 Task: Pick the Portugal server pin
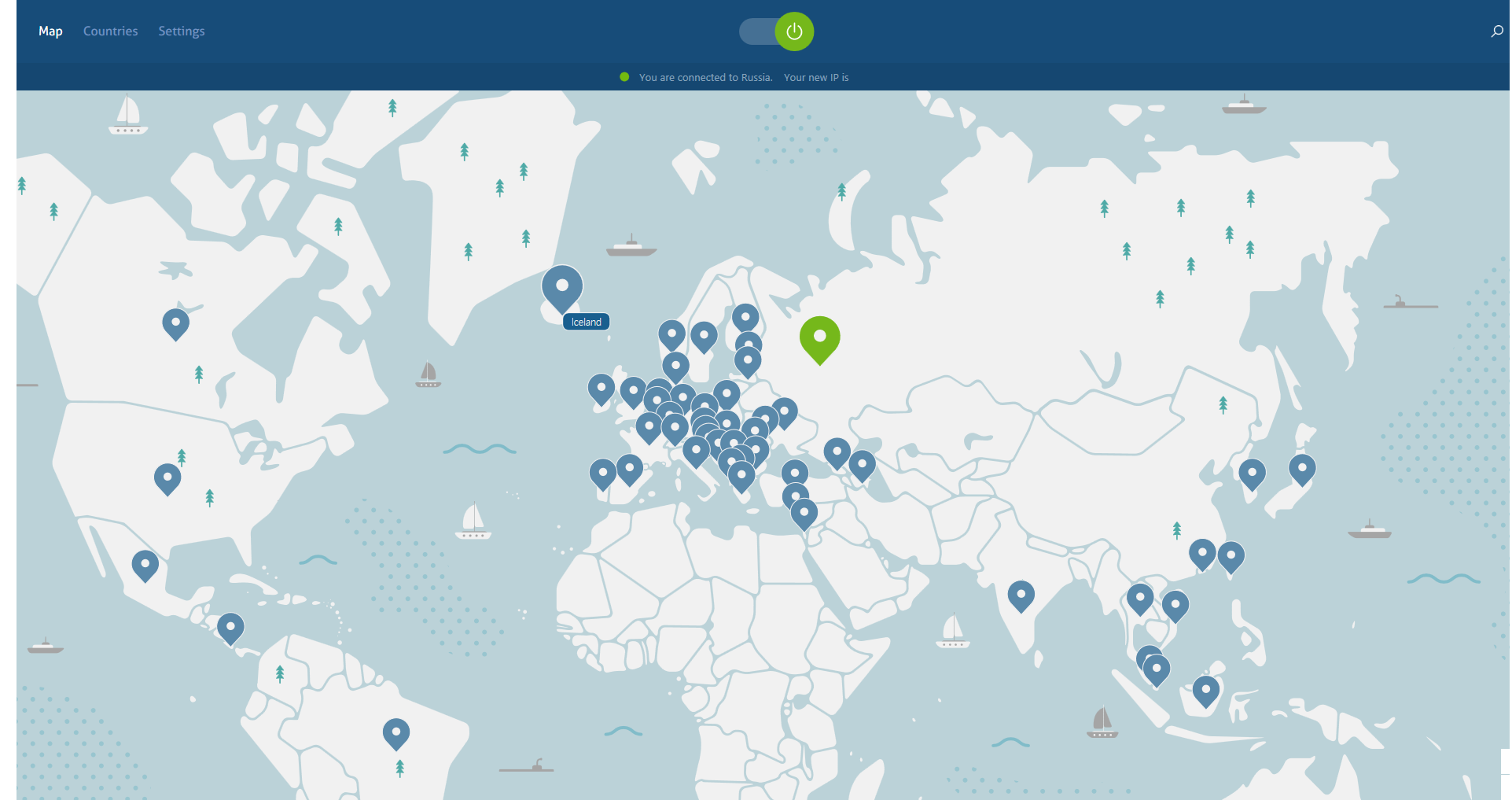602,473
